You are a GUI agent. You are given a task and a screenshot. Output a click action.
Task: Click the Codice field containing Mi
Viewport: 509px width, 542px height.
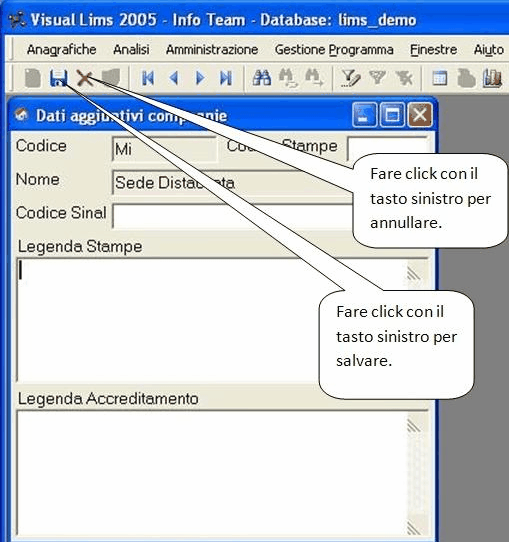164,149
